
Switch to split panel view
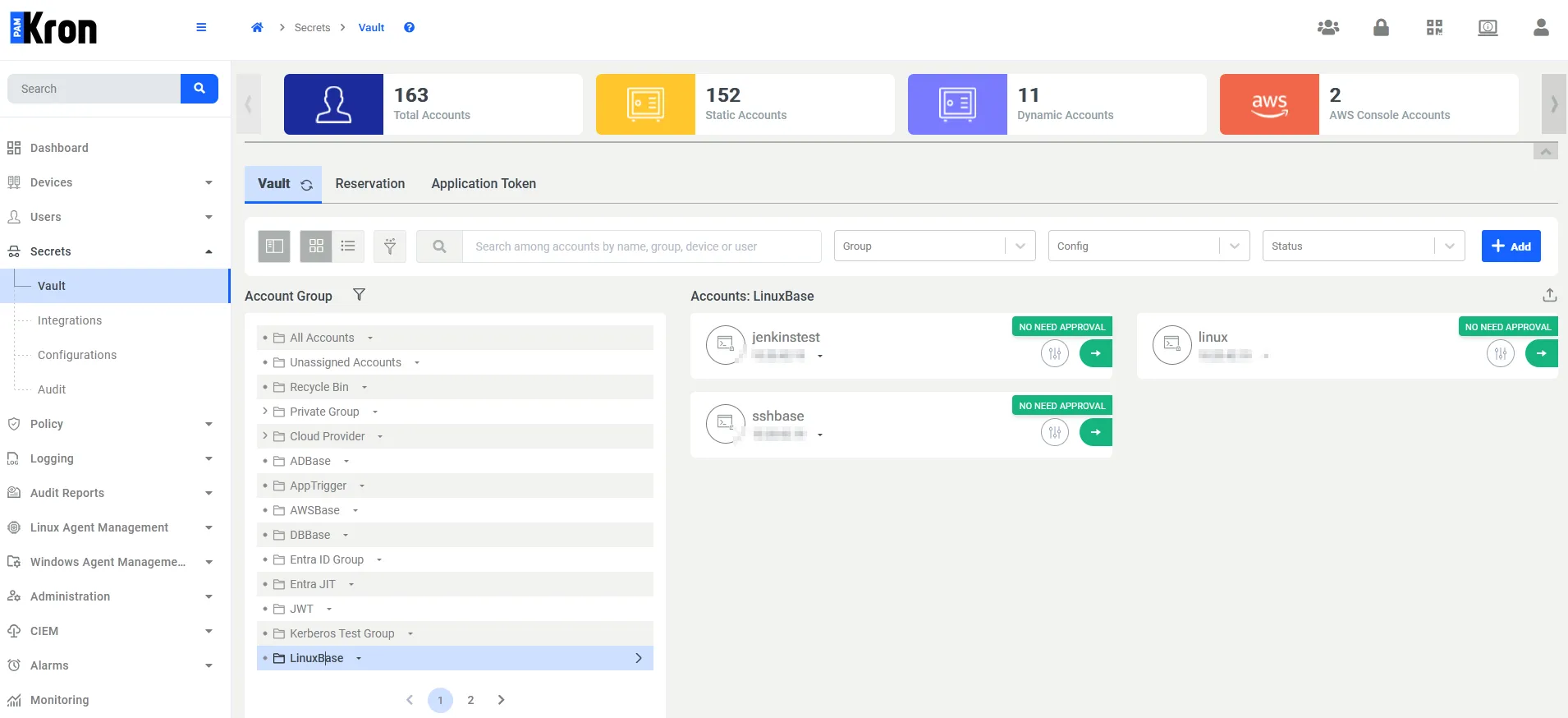click(274, 246)
